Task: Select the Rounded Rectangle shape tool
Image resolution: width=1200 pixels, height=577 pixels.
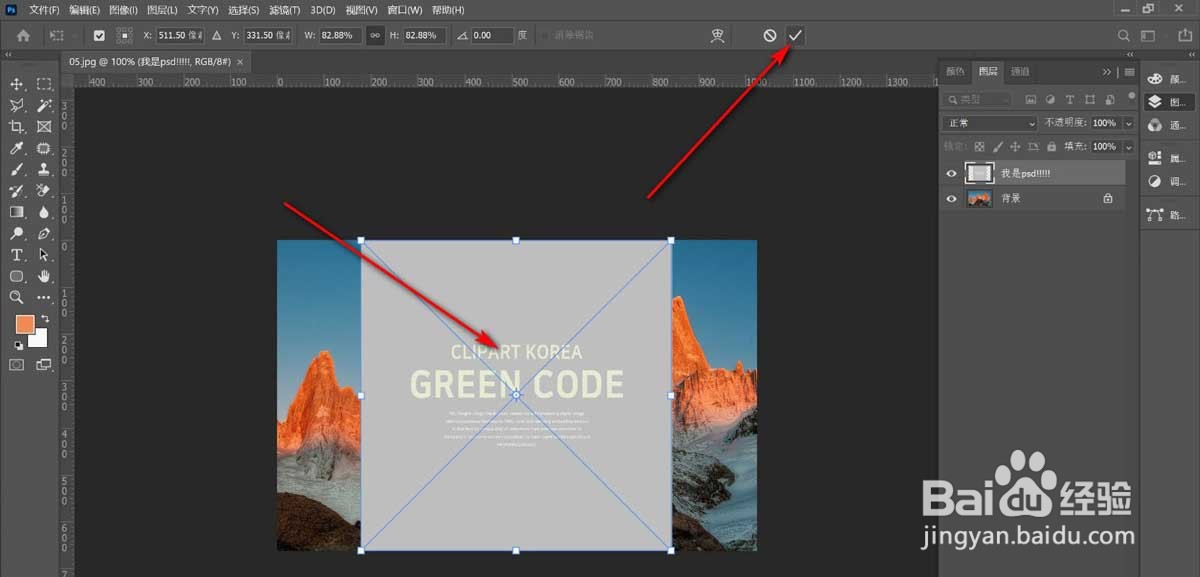Action: point(17,276)
